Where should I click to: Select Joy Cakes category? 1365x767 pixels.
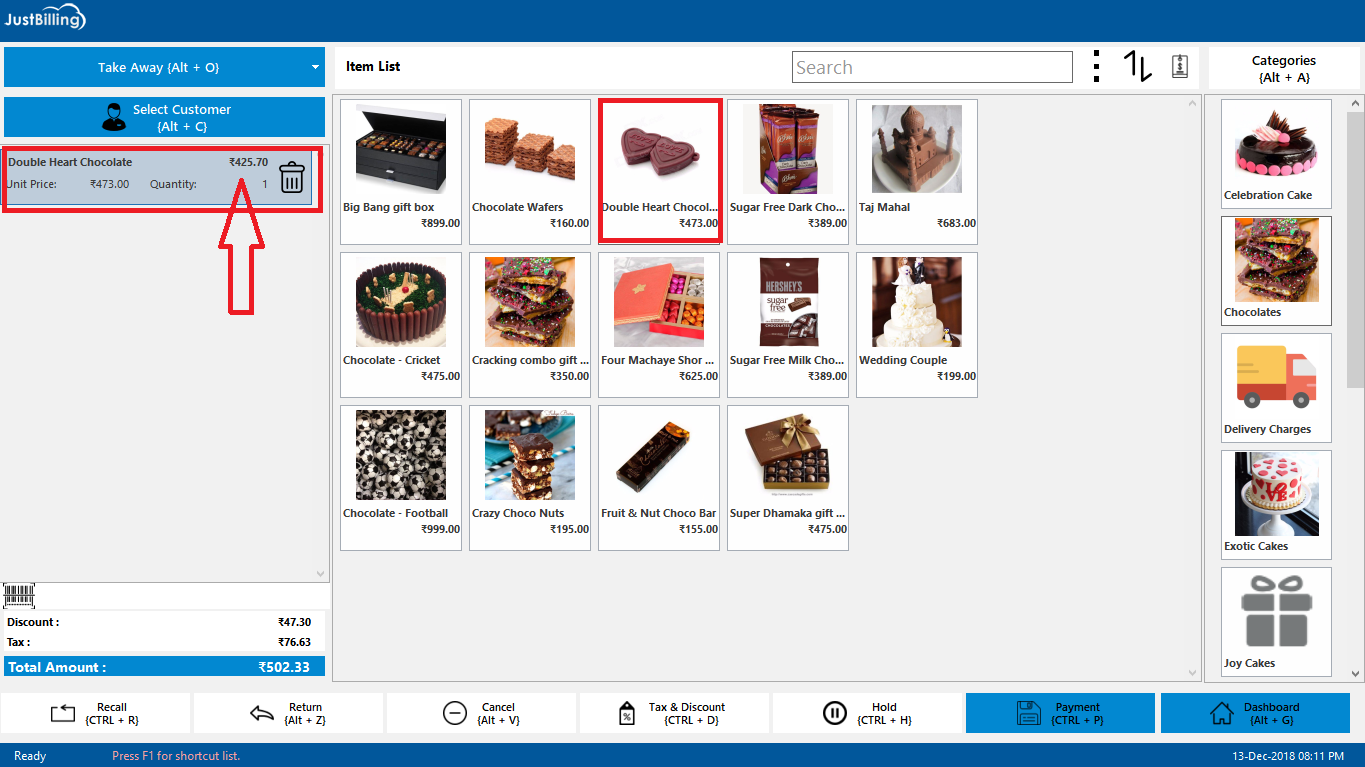pos(1276,622)
